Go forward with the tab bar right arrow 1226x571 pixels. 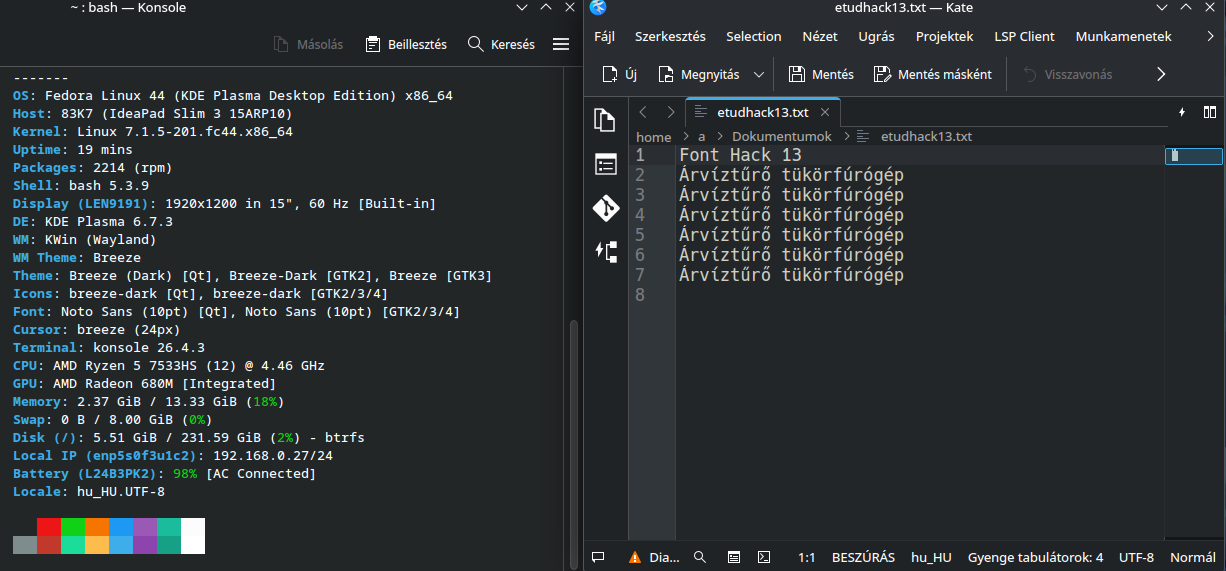(x=670, y=112)
